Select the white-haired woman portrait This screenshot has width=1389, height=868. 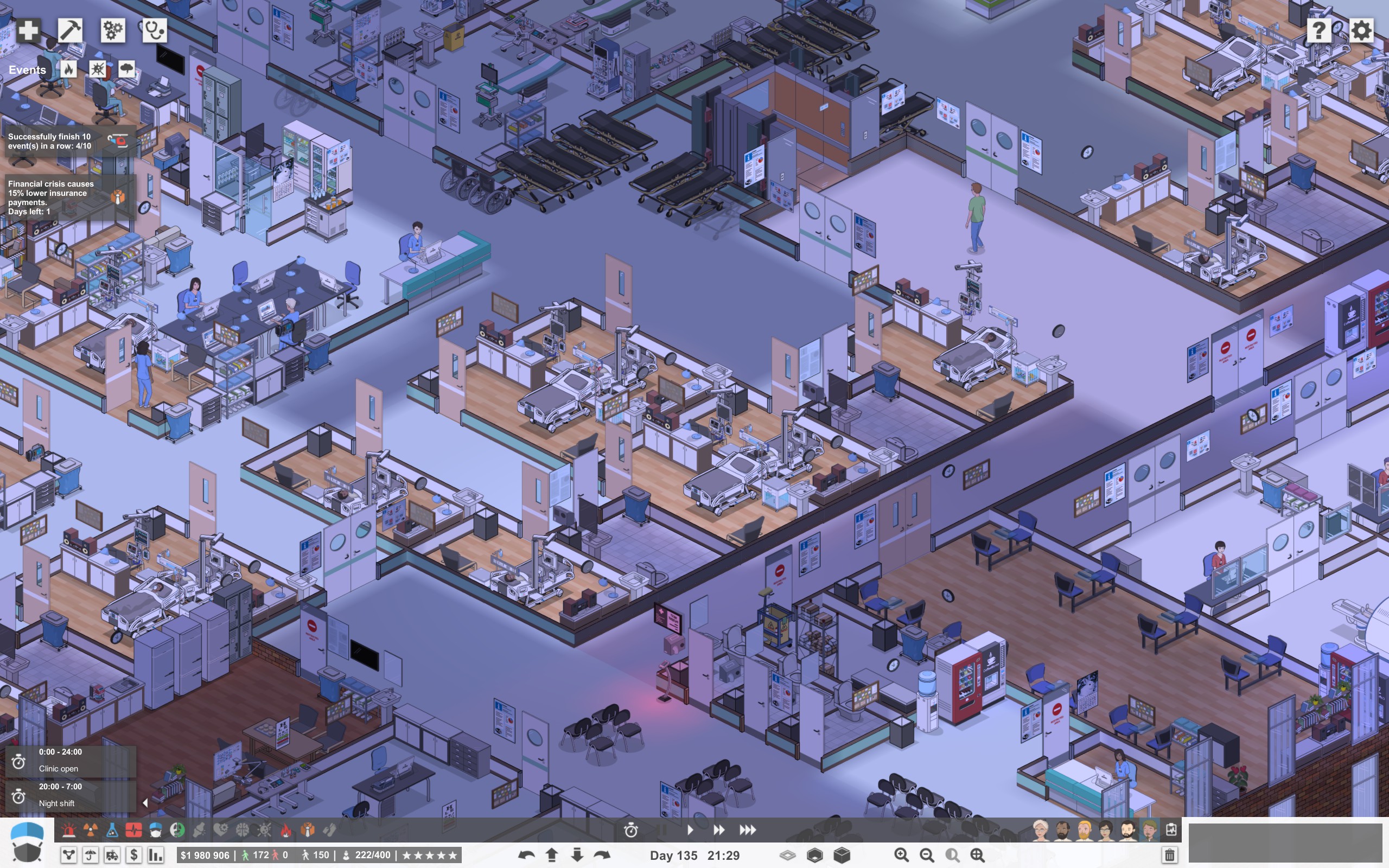pos(1041,830)
